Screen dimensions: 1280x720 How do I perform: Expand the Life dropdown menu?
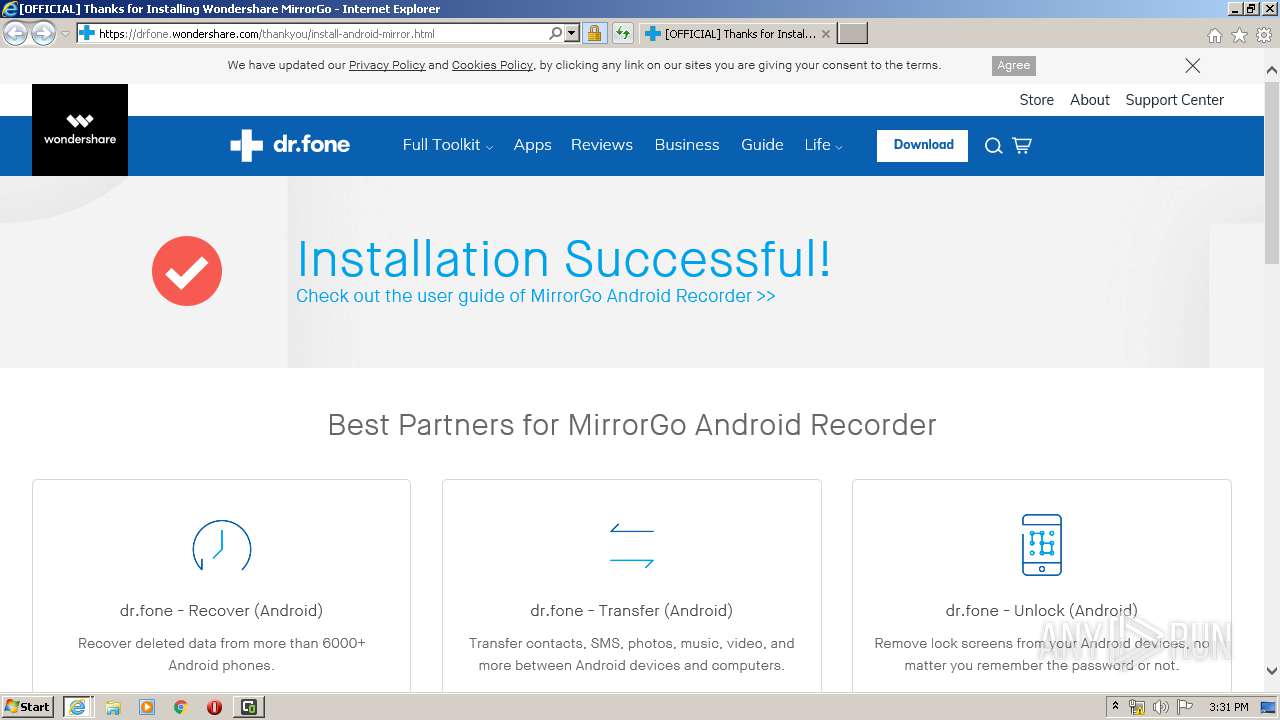823,145
